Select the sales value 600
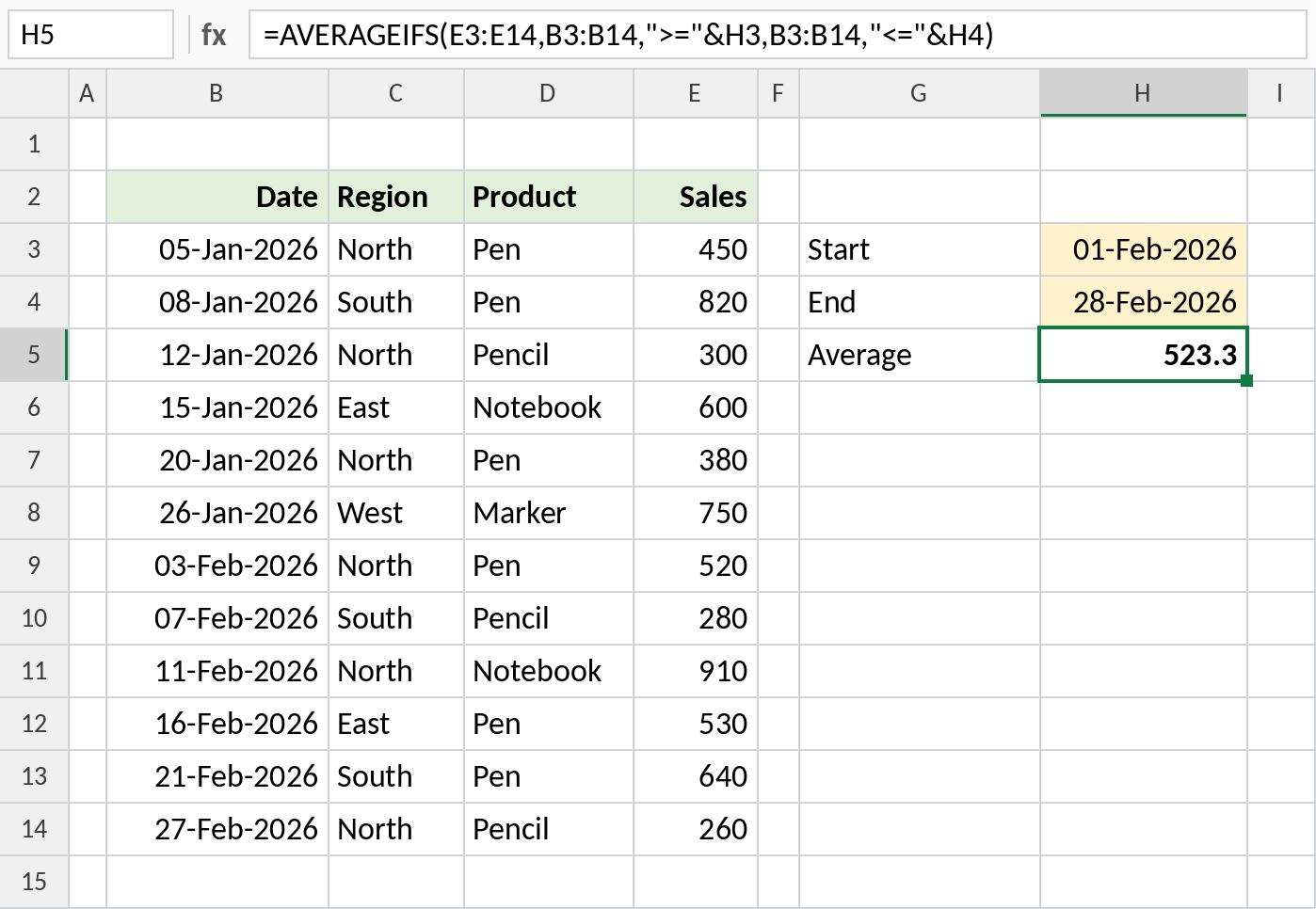The height and width of the screenshot is (909, 1316). [x=696, y=407]
